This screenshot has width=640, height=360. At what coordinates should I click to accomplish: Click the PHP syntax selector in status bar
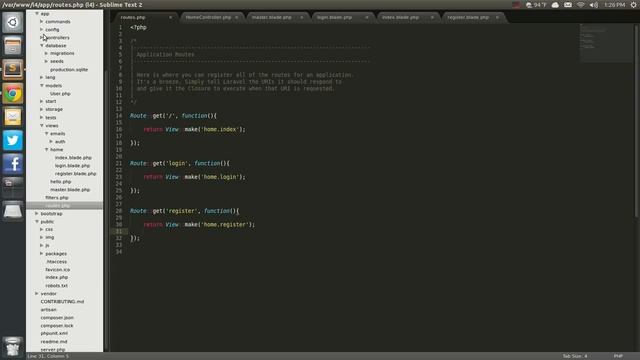tap(618, 356)
